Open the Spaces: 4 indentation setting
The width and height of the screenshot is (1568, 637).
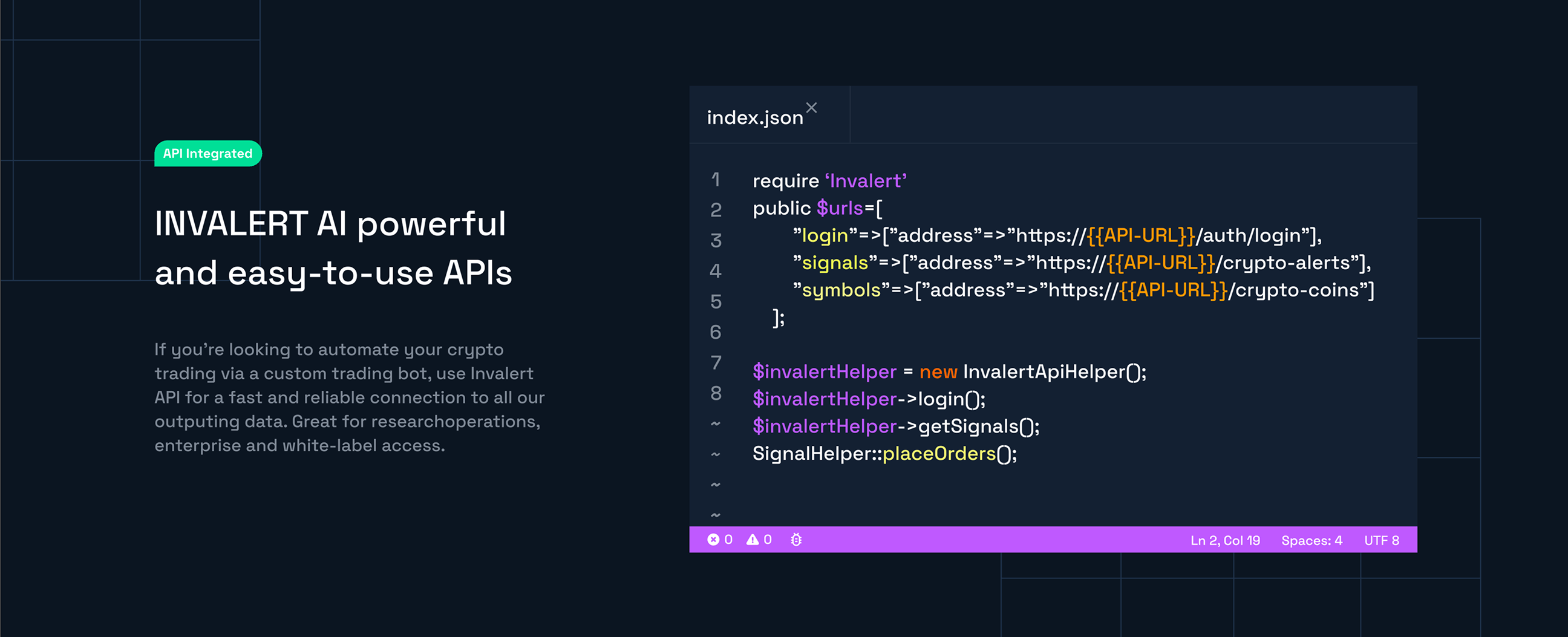tap(1312, 540)
